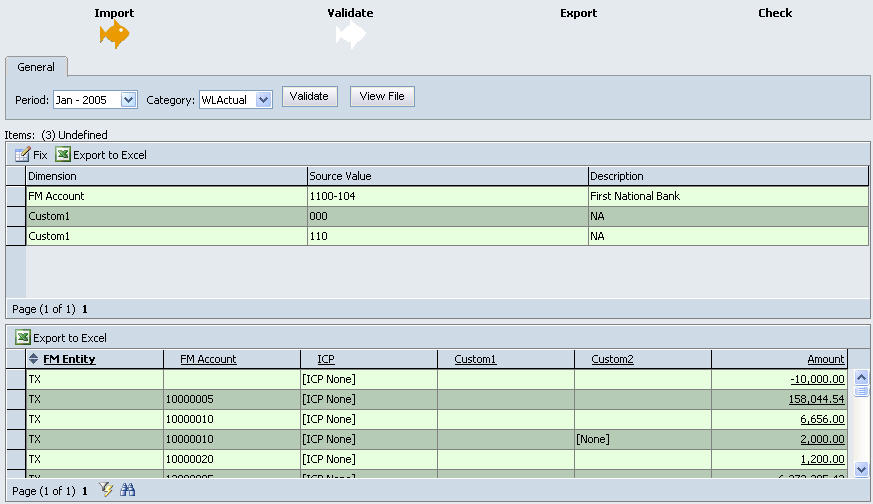The width and height of the screenshot is (873, 504).
Task: Click the FM Entity sort arrows icon
Action: 33,359
